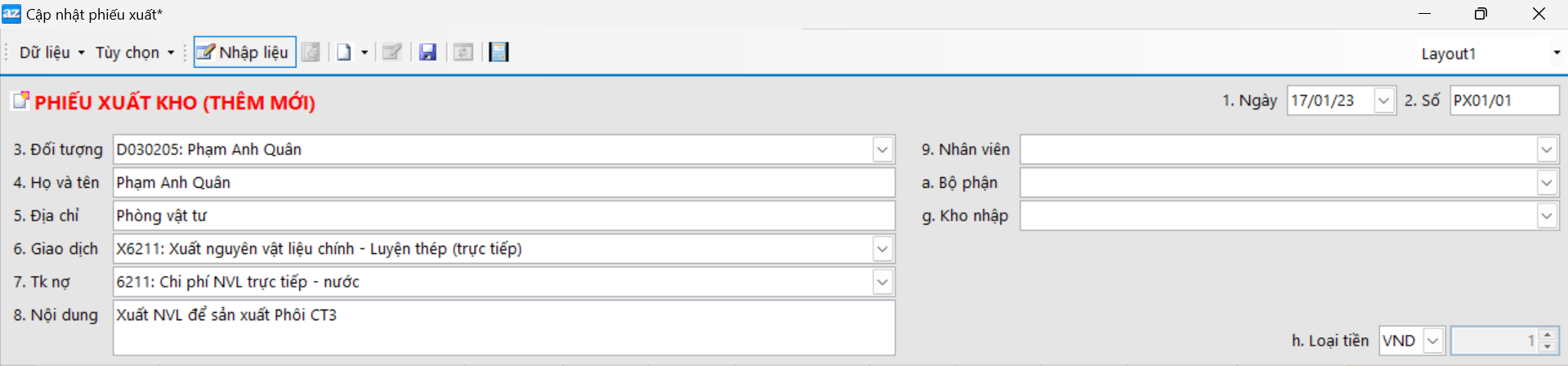Expand the Đối tượng combo box
The width and height of the screenshot is (1568, 366).
pyautogui.click(x=882, y=150)
